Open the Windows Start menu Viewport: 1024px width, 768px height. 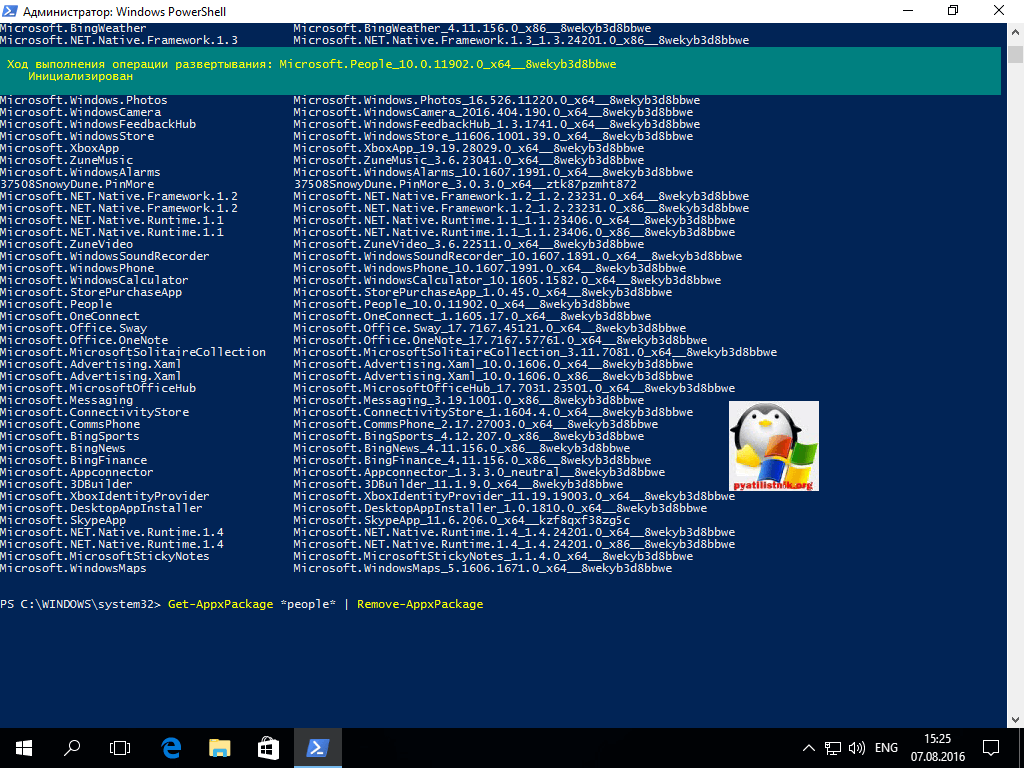pos(23,747)
